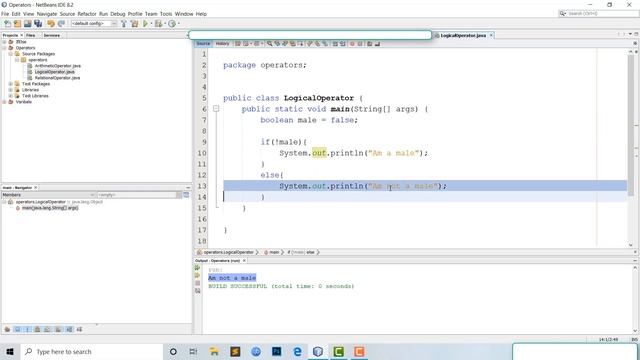
Task: Click the Comment icon in editor toolbar
Action: pos(369,44)
